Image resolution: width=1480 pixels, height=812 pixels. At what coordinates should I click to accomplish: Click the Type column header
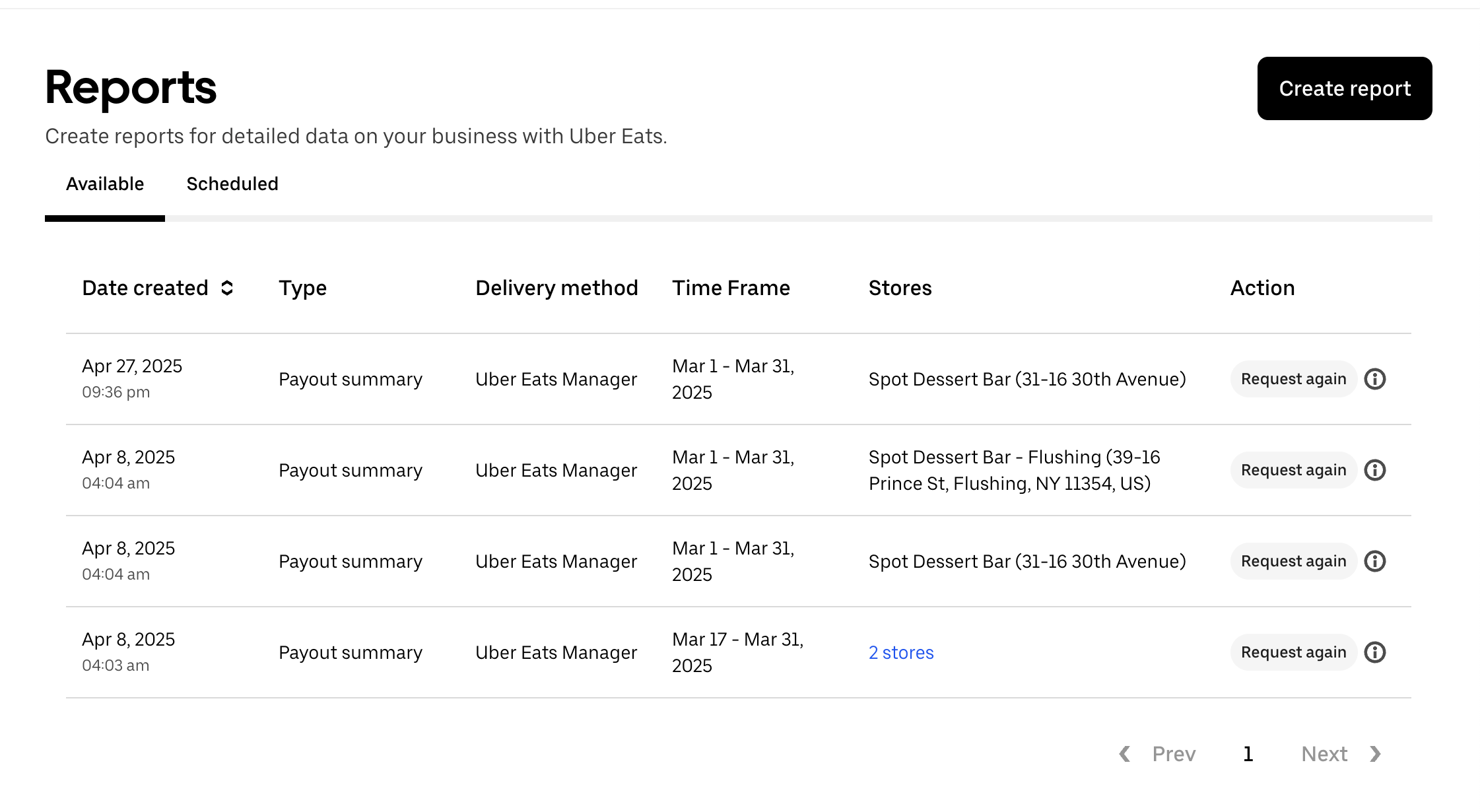[302, 288]
